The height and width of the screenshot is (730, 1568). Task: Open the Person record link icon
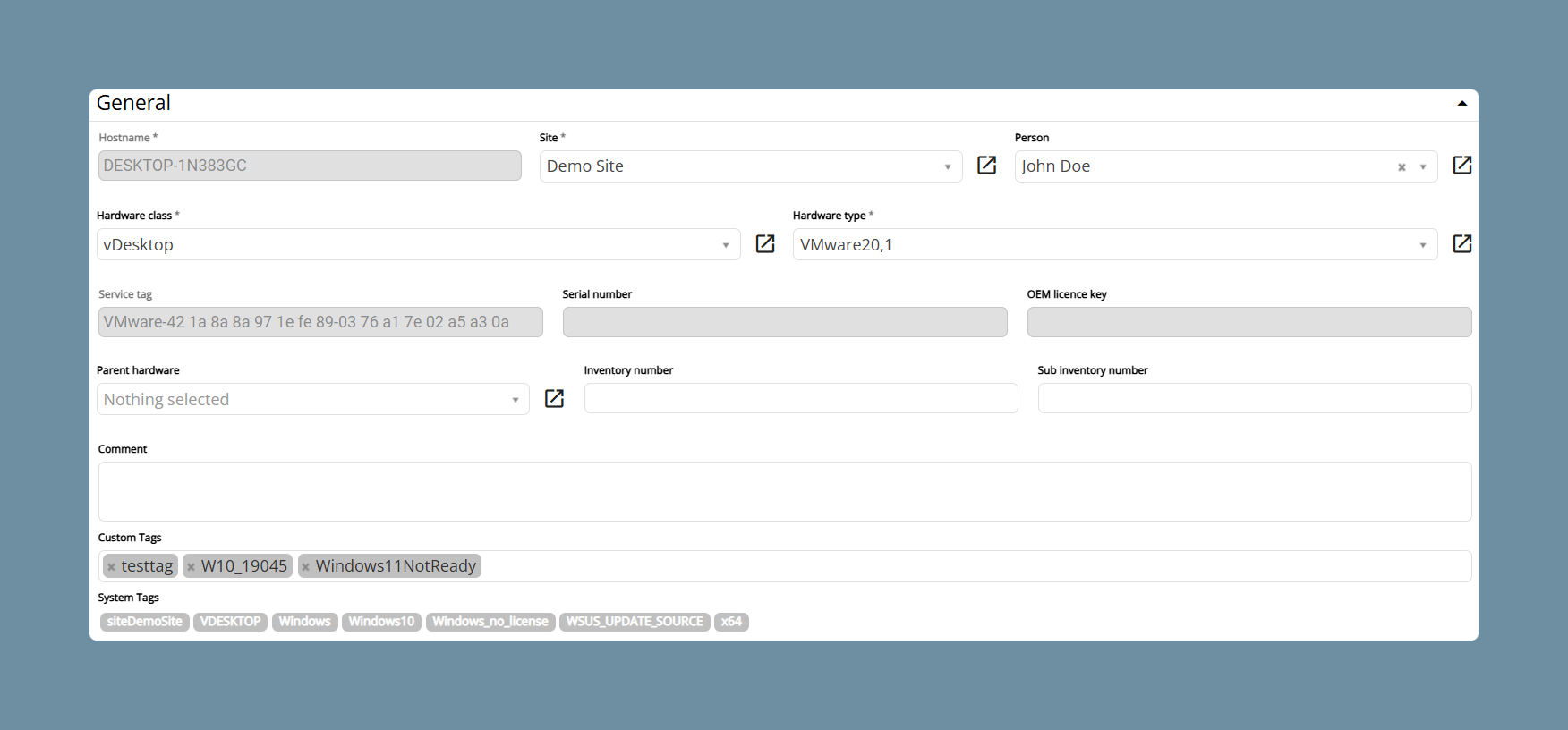tap(1461, 166)
